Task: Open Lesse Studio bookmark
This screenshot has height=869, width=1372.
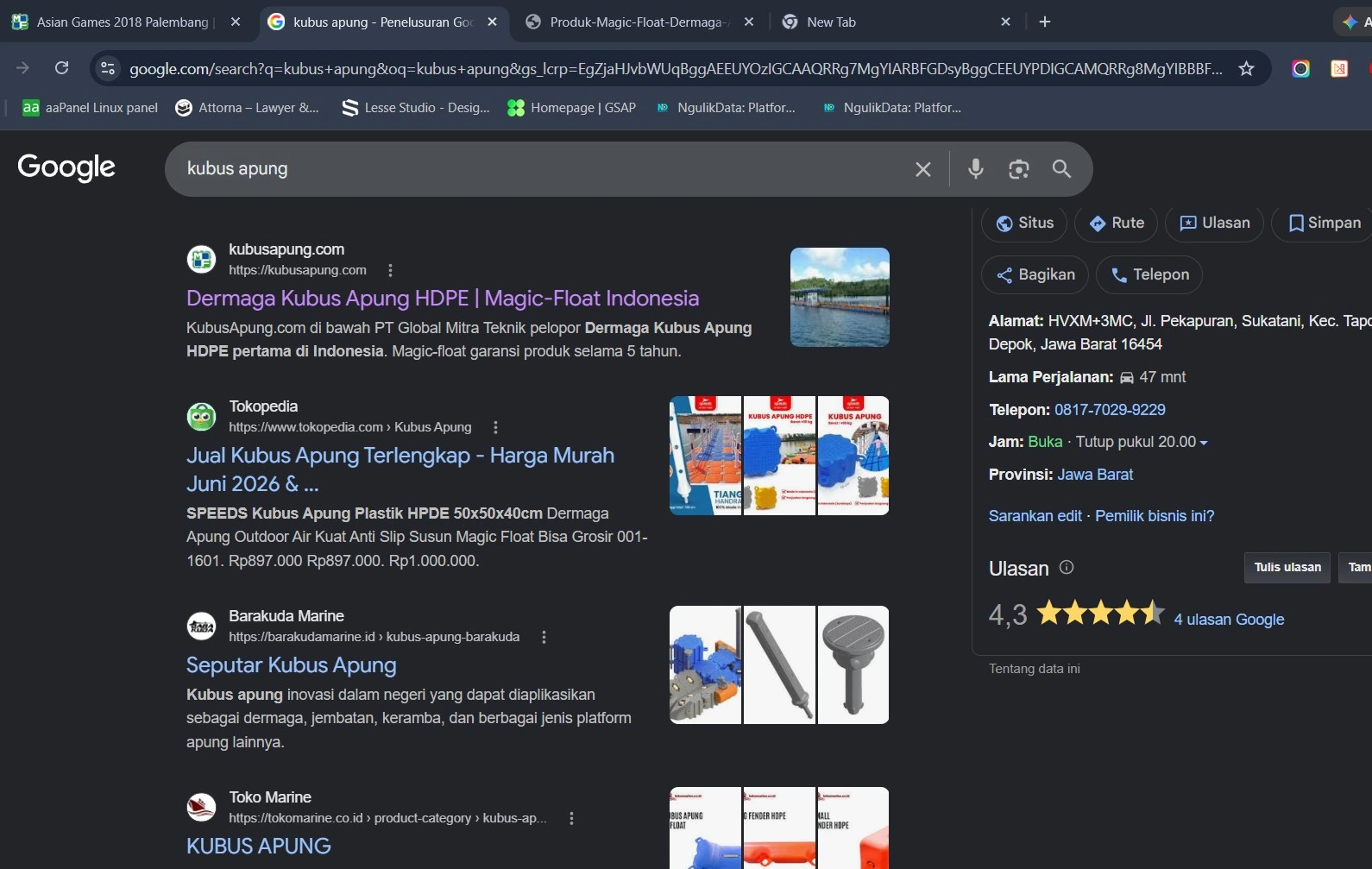Action: [416, 108]
